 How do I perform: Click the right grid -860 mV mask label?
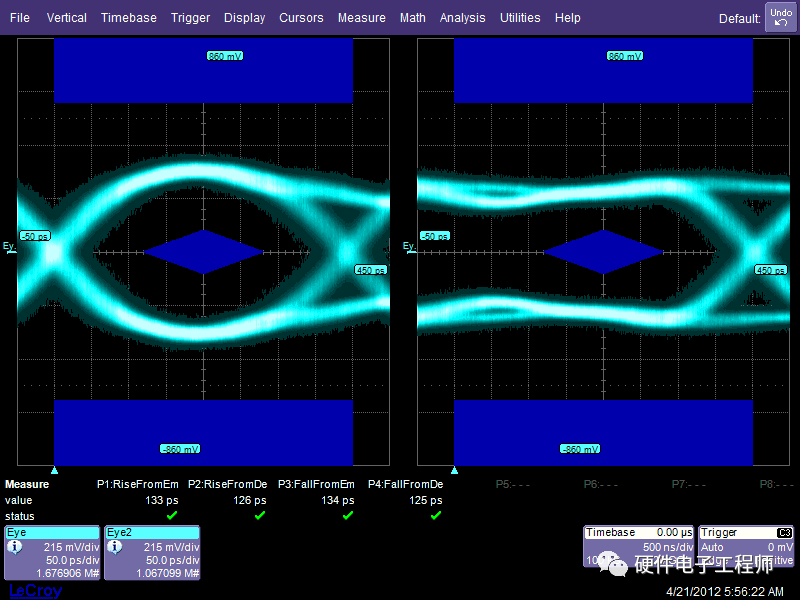580,449
